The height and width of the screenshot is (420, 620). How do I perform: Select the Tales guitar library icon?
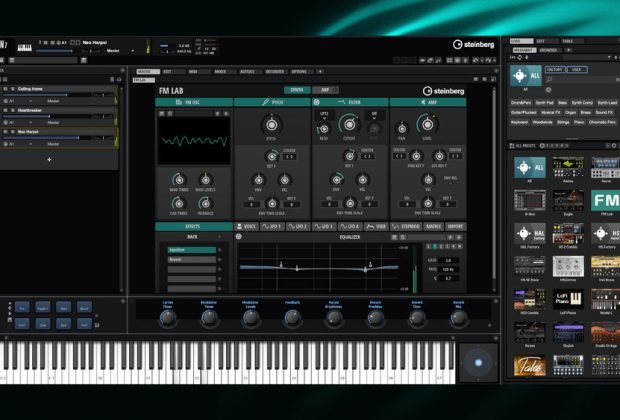[x=529, y=365]
